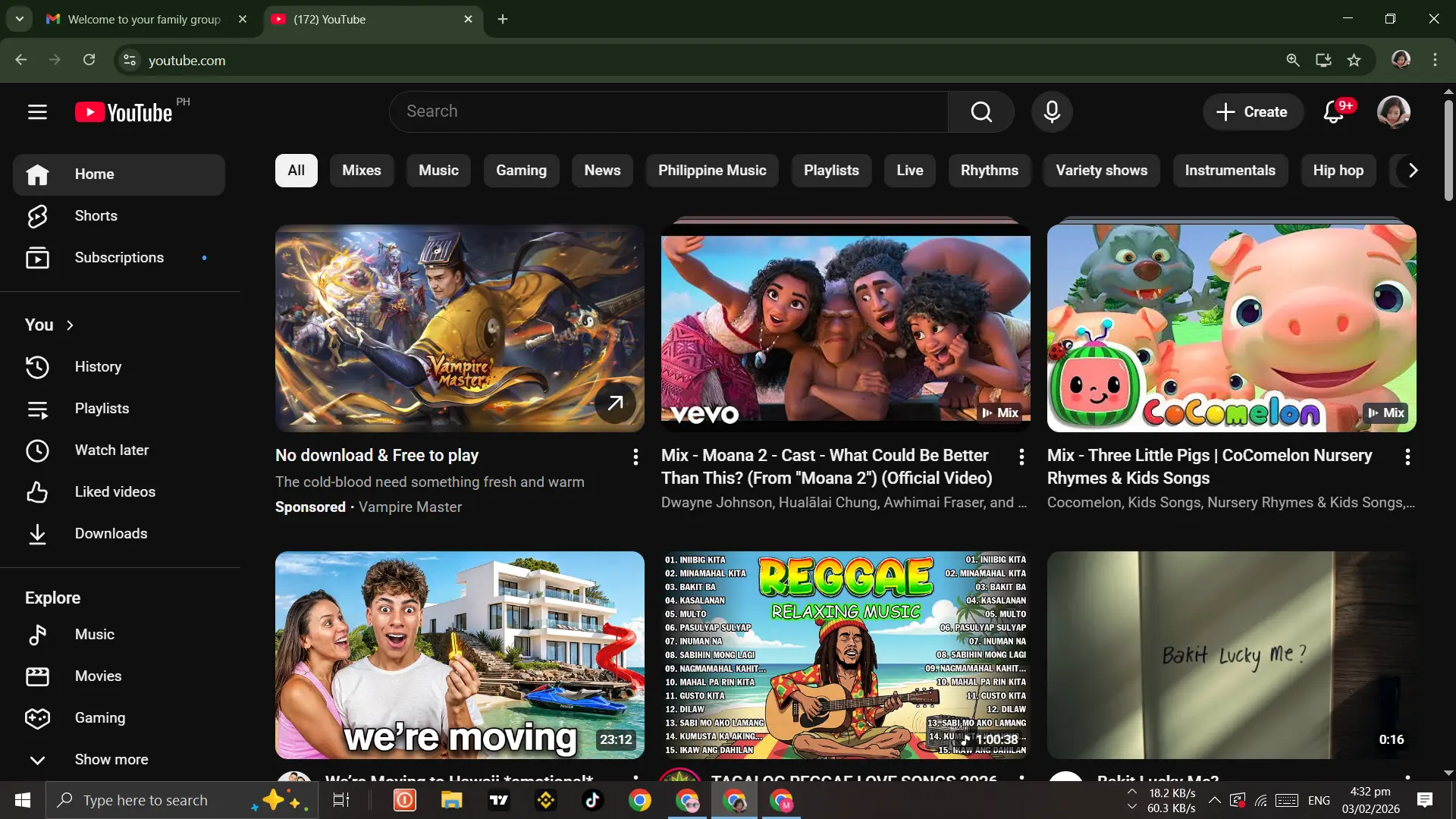Open Subscriptions in the sidebar
The image size is (1456, 819).
click(x=119, y=258)
